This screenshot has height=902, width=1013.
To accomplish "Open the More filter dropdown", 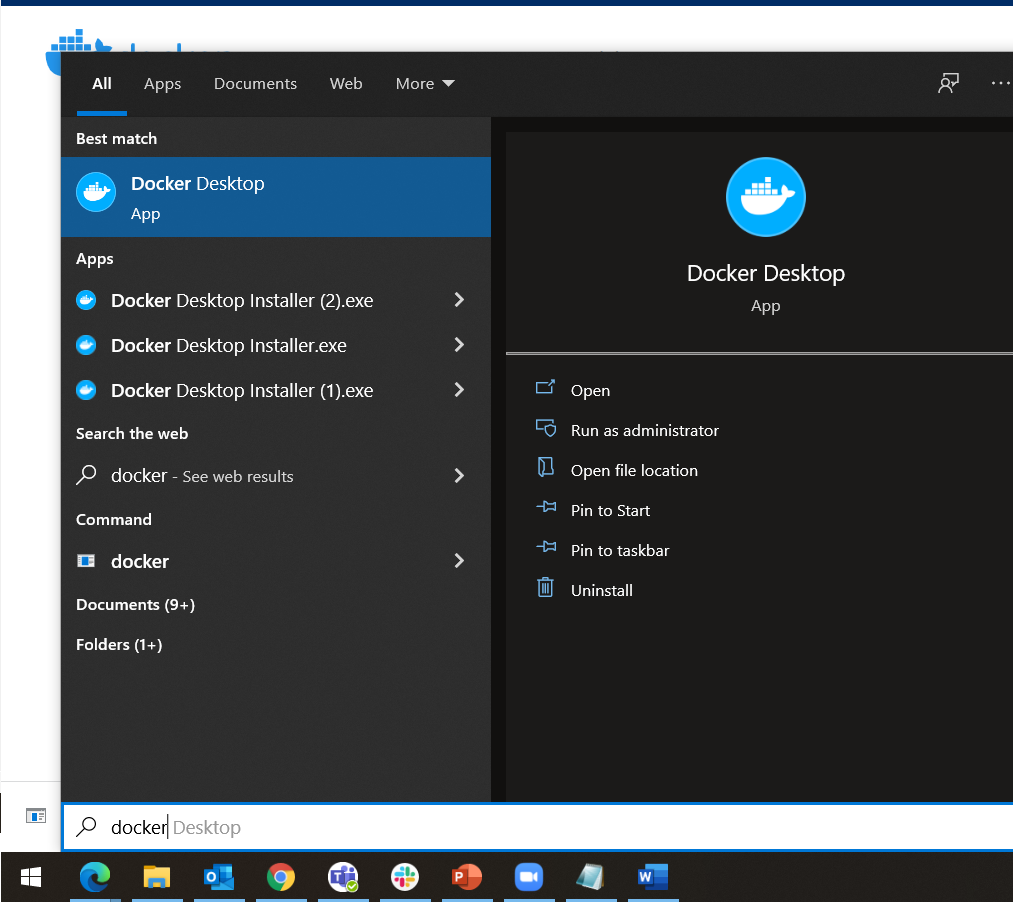I will click(424, 83).
